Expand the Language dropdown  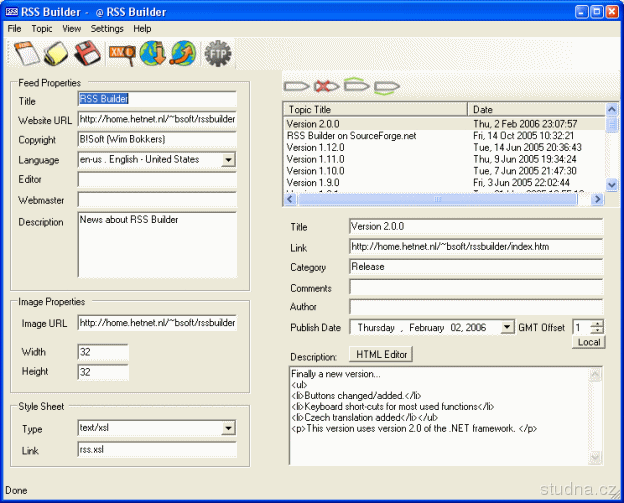point(229,160)
